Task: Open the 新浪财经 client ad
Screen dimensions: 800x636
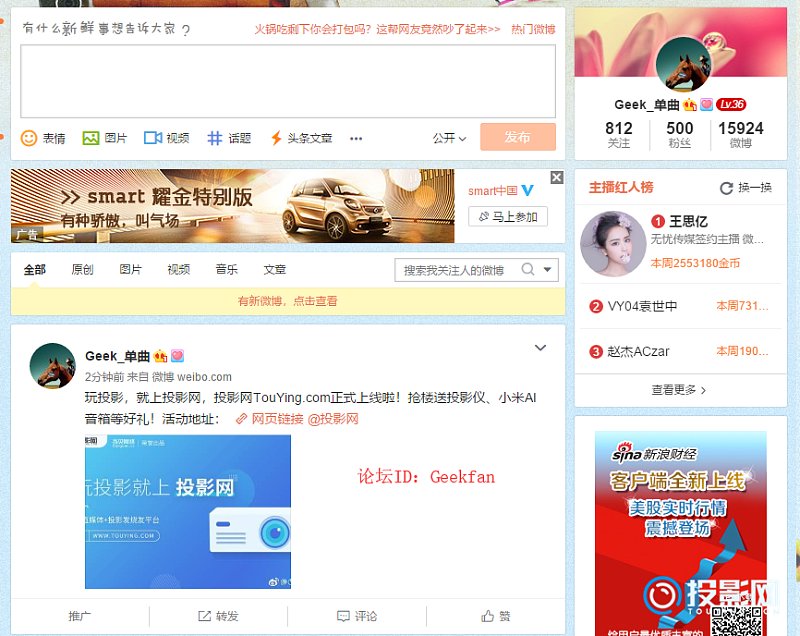Action: pyautogui.click(x=681, y=533)
